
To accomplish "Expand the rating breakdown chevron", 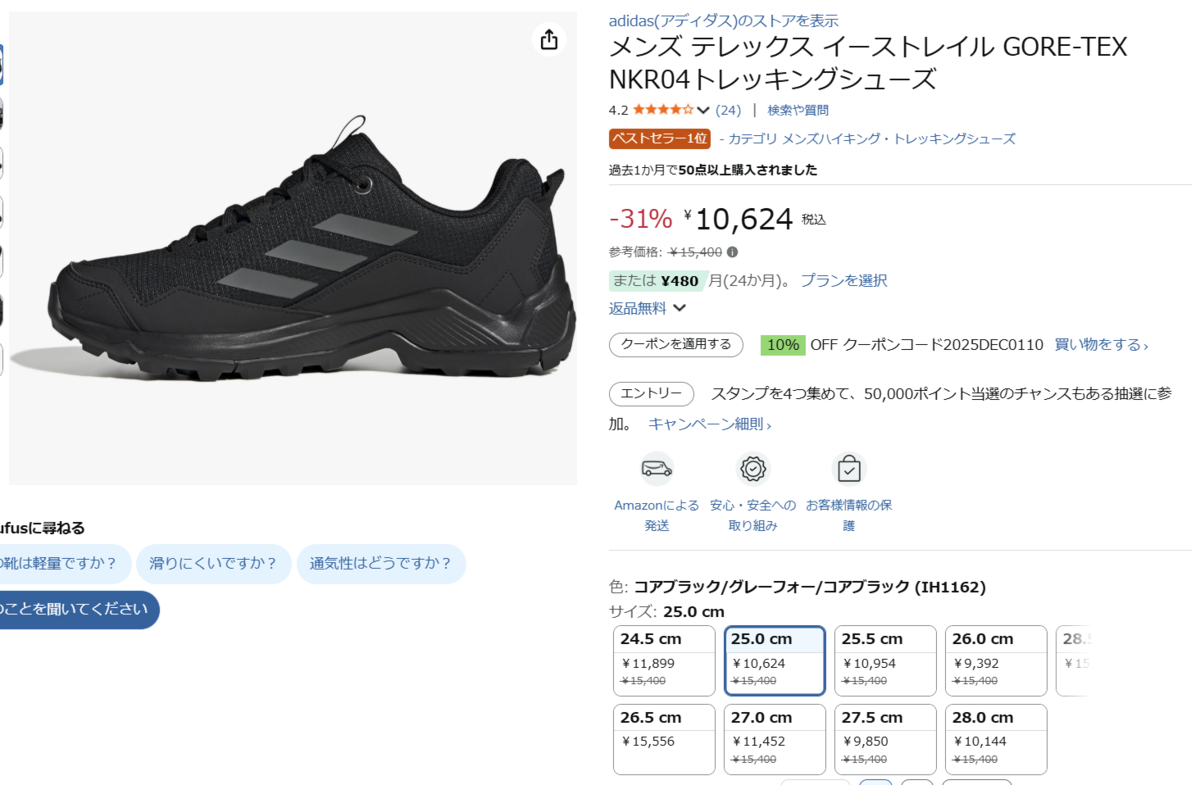I will pos(703,110).
